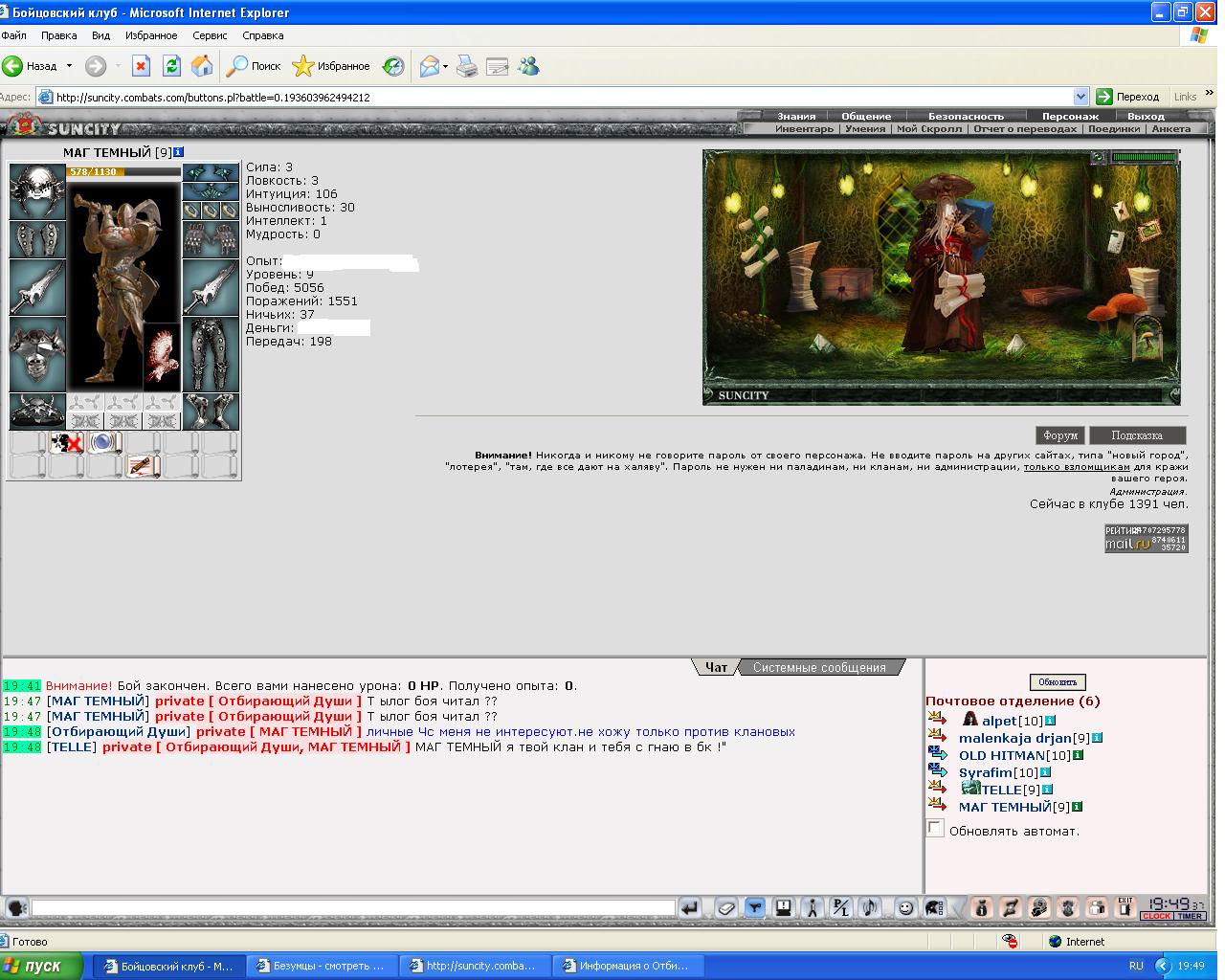Open the equipped belt slot at bottom left
This screenshot has height=980, width=1225.
(x=37, y=412)
